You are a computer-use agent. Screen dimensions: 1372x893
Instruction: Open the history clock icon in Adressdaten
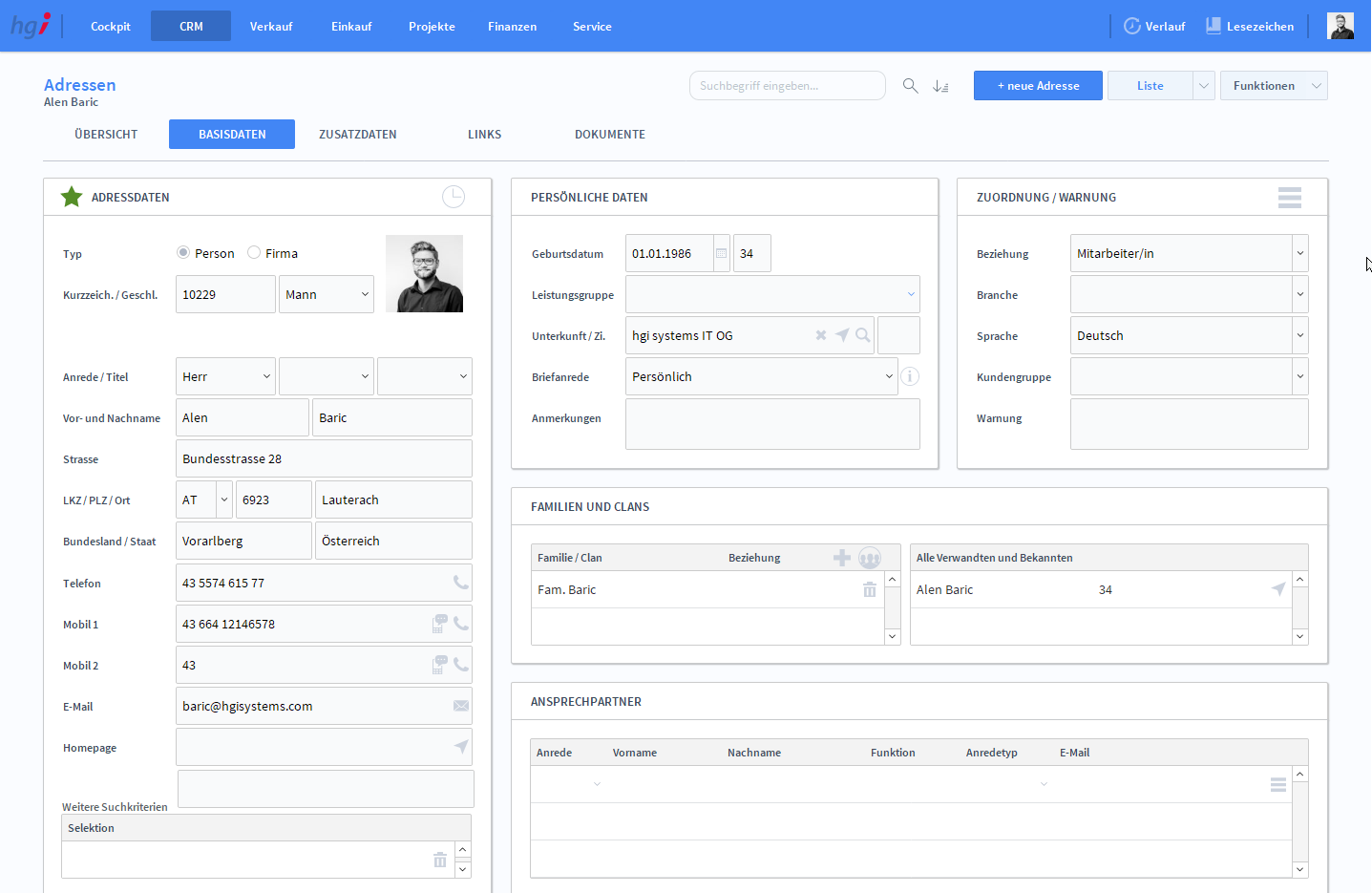point(454,197)
